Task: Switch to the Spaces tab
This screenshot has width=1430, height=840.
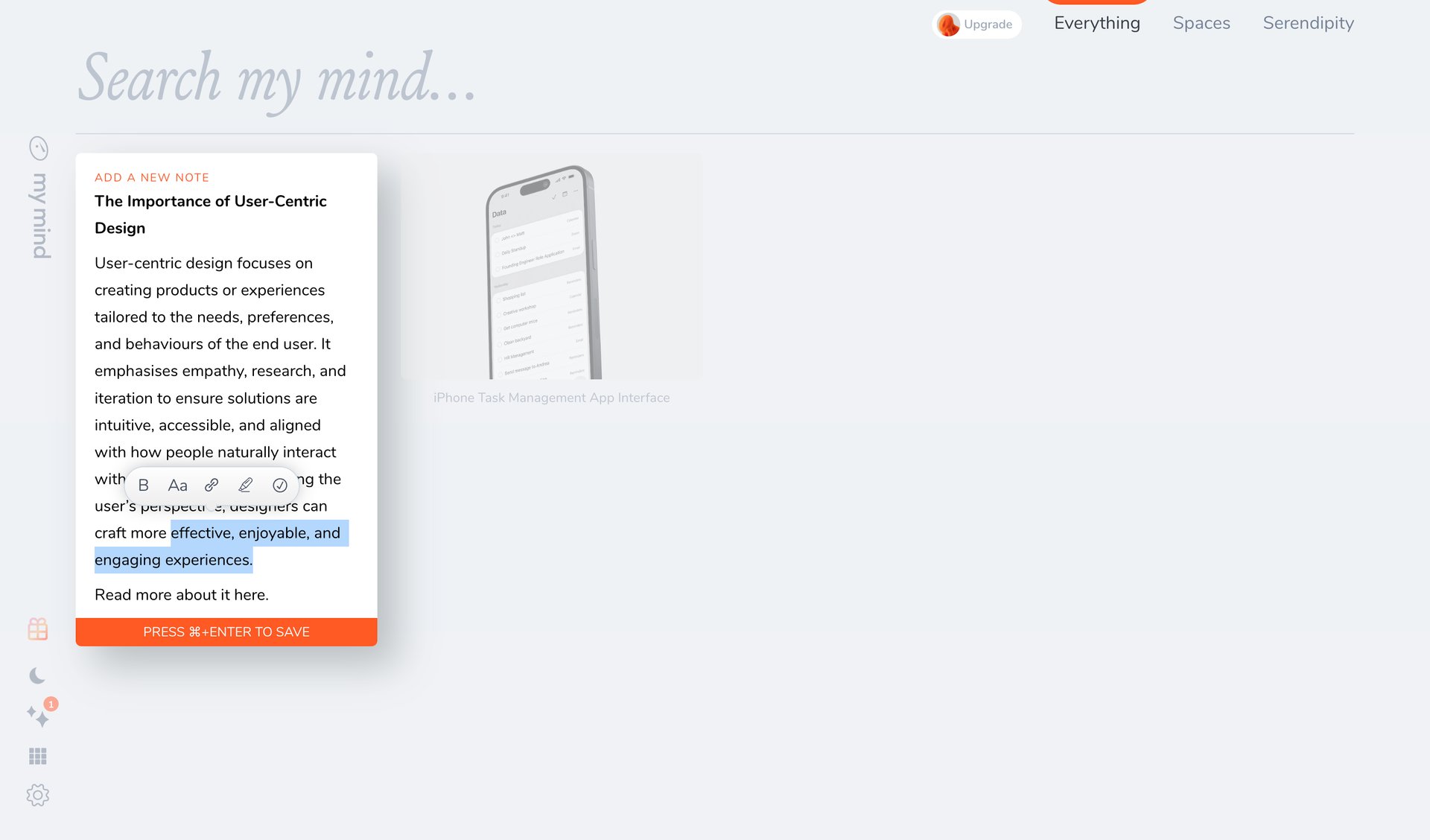Action: (1201, 23)
